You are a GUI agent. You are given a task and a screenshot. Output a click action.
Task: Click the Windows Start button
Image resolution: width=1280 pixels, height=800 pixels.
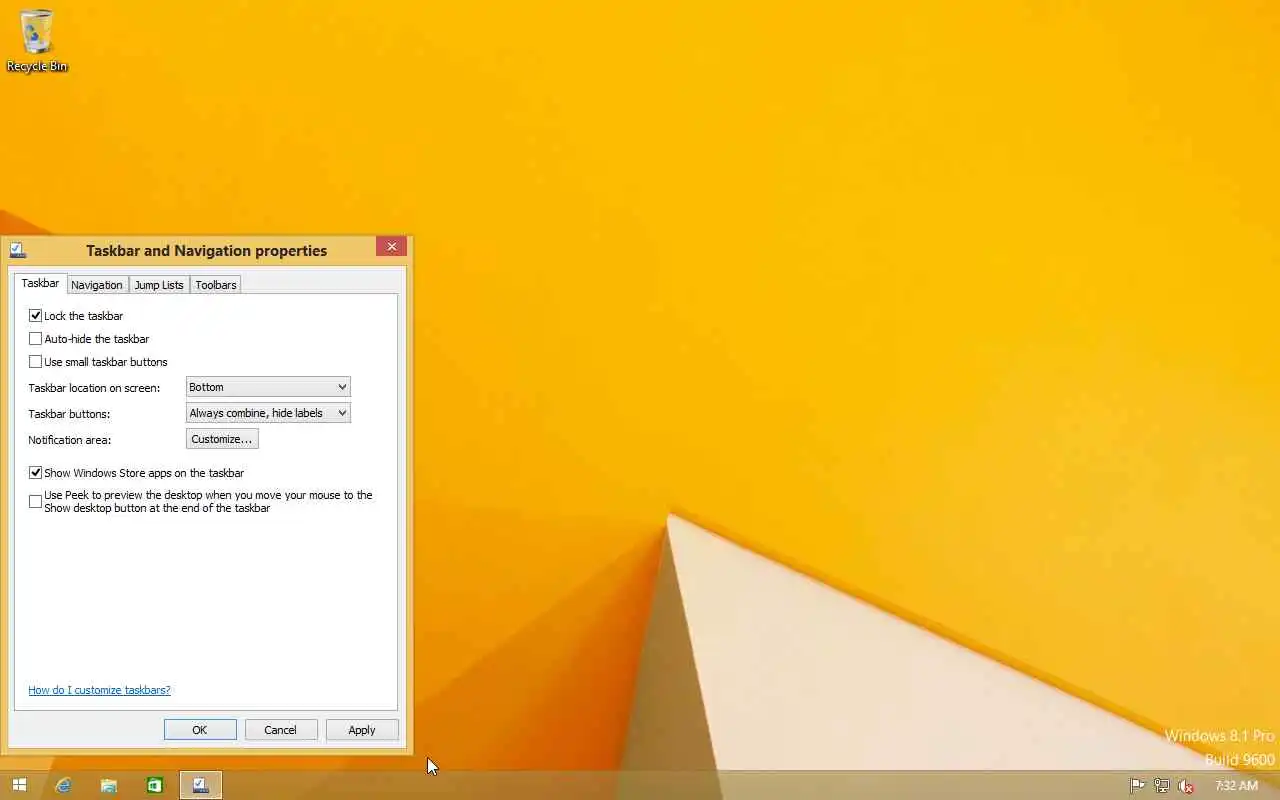[x=18, y=785]
